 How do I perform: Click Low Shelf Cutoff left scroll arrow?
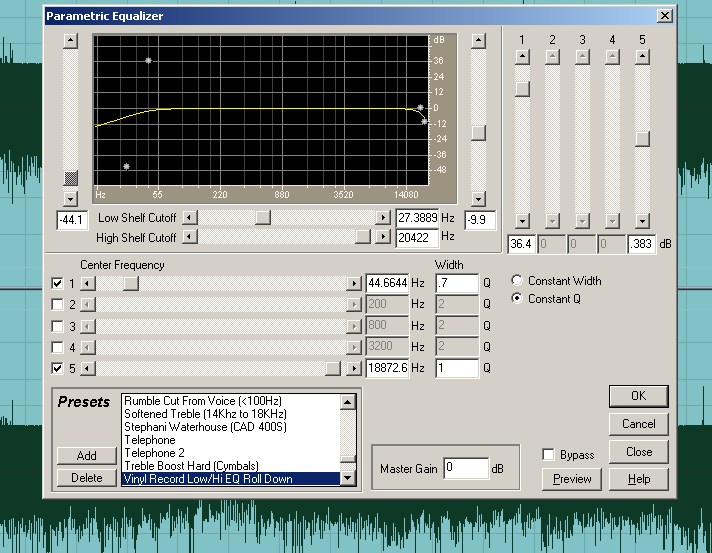(x=190, y=217)
